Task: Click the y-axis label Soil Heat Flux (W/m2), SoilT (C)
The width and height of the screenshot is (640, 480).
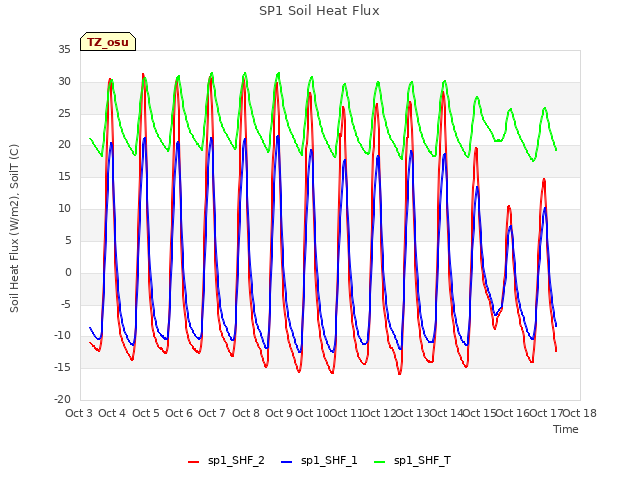Action: tap(14, 228)
